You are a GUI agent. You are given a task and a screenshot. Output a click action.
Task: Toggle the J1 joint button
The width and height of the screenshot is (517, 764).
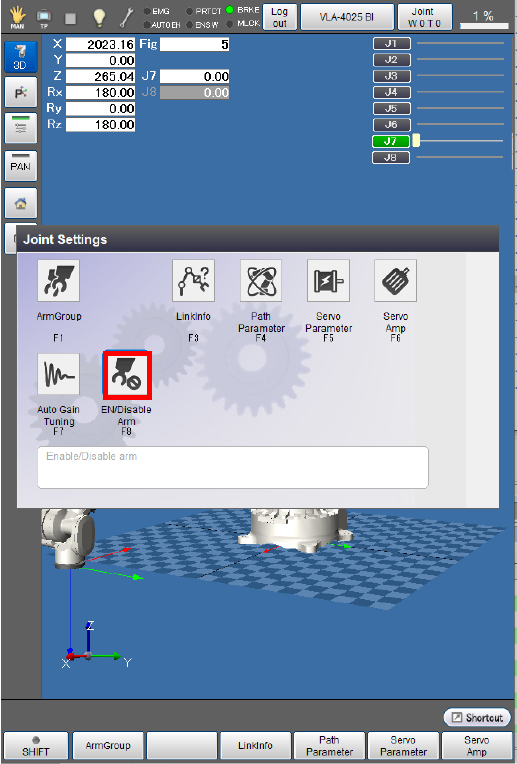tap(392, 44)
